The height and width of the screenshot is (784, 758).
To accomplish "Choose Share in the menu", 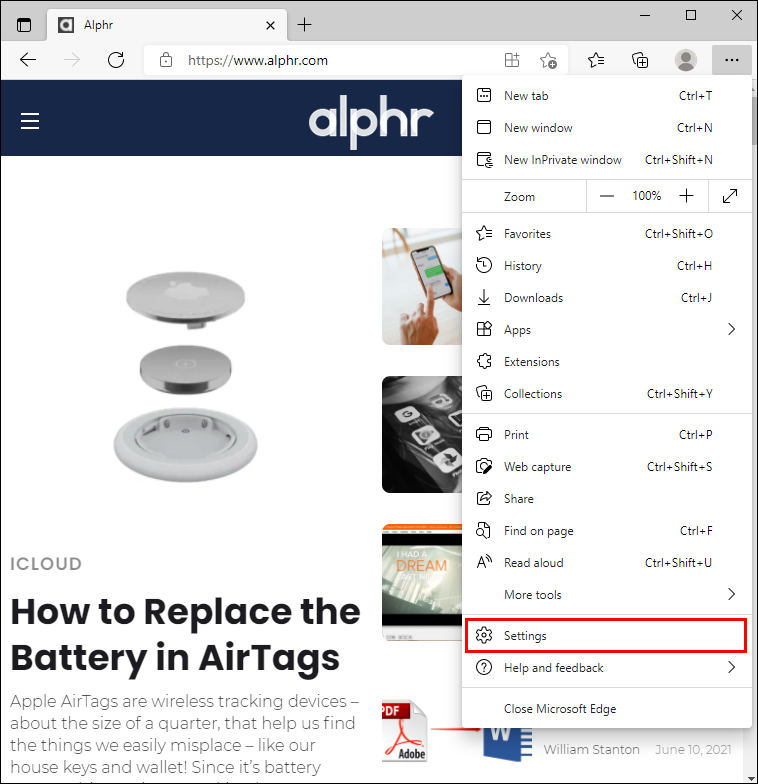I will (x=606, y=498).
